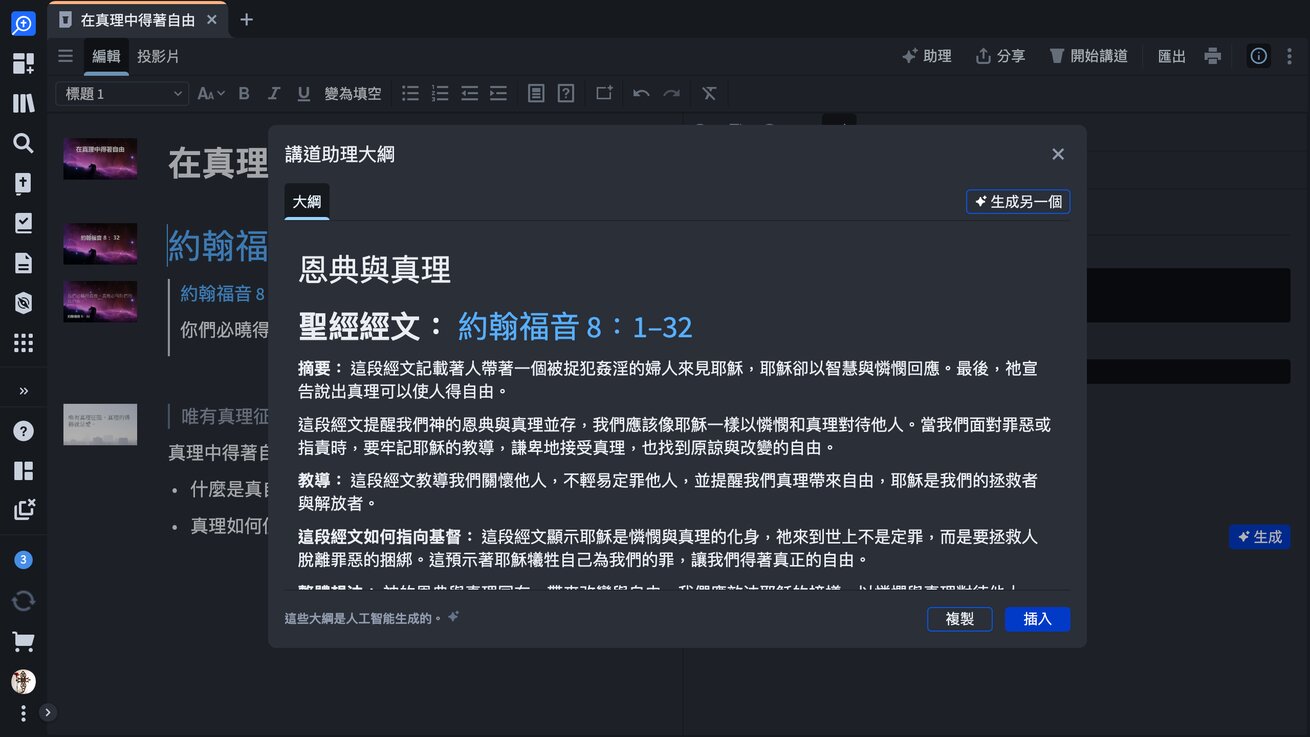Viewport: 1310px width, 737px height.
Task: Click the 插入 button
Action: (1037, 619)
